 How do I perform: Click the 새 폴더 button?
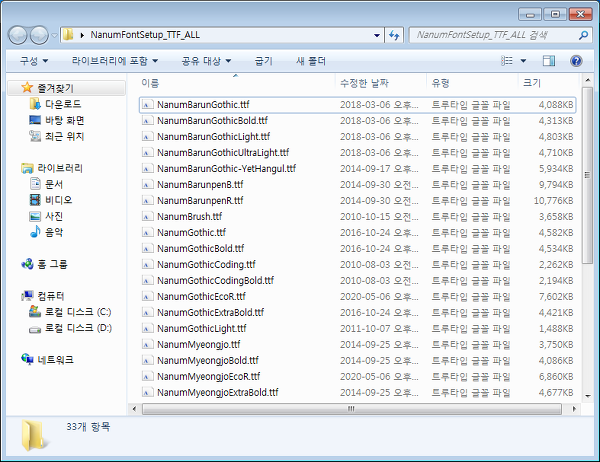point(311,61)
